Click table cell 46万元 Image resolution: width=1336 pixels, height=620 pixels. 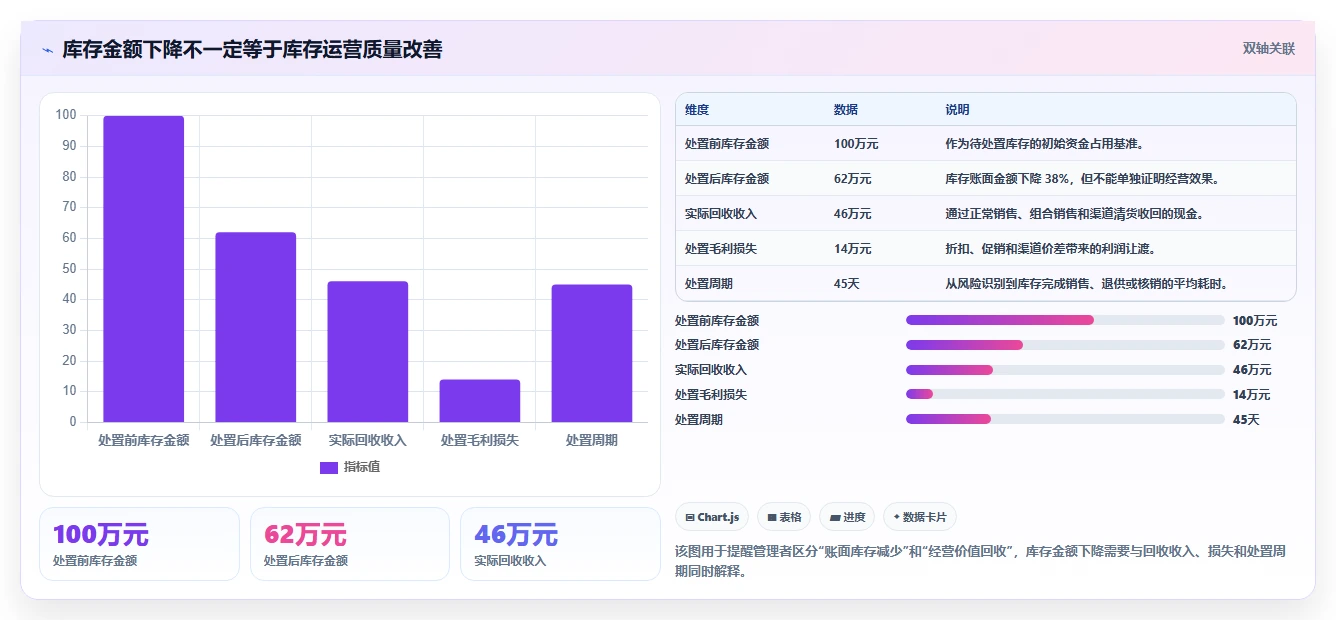point(853,214)
